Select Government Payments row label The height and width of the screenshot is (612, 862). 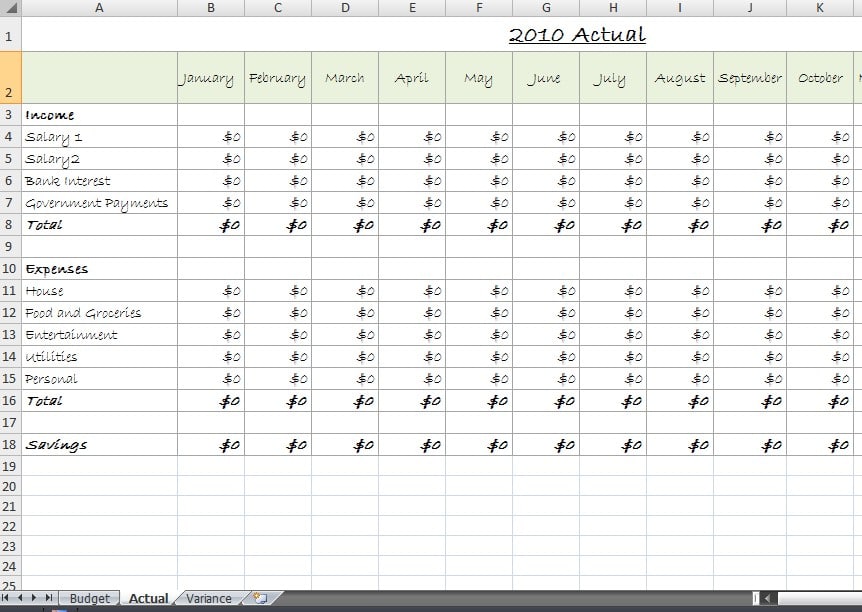[99, 203]
